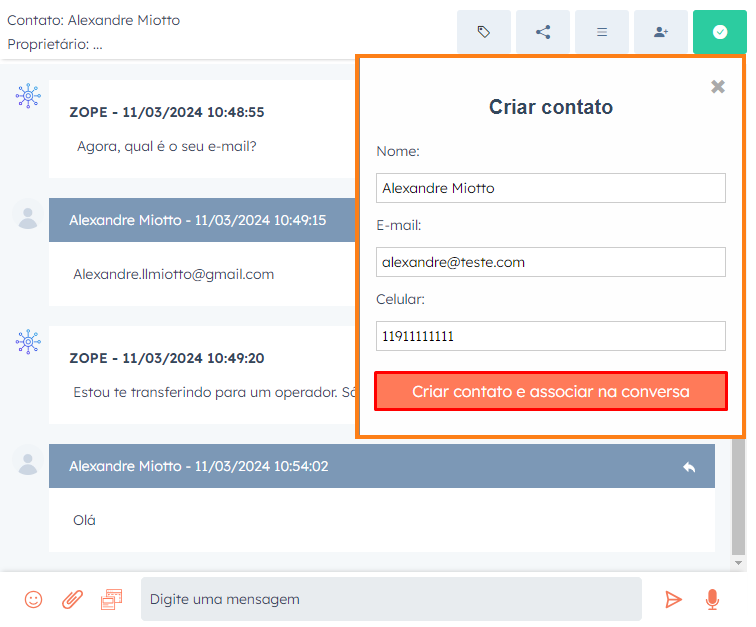Image resolution: width=756 pixels, height=627 pixels.
Task: Start voice recording with microphone icon
Action: tap(712, 599)
